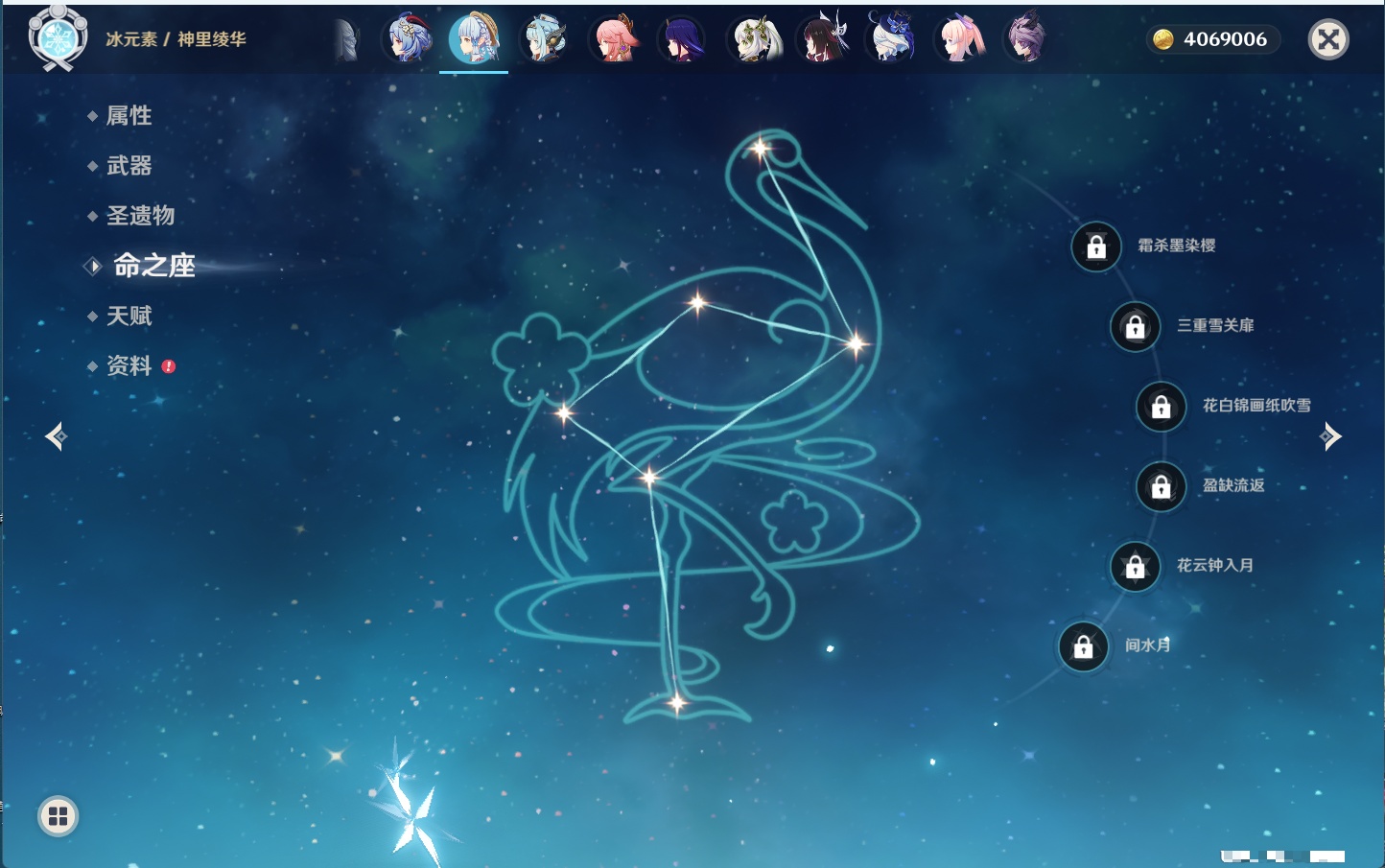Open the locked 间水月 constellation node
The image size is (1385, 868).
[x=1084, y=646]
